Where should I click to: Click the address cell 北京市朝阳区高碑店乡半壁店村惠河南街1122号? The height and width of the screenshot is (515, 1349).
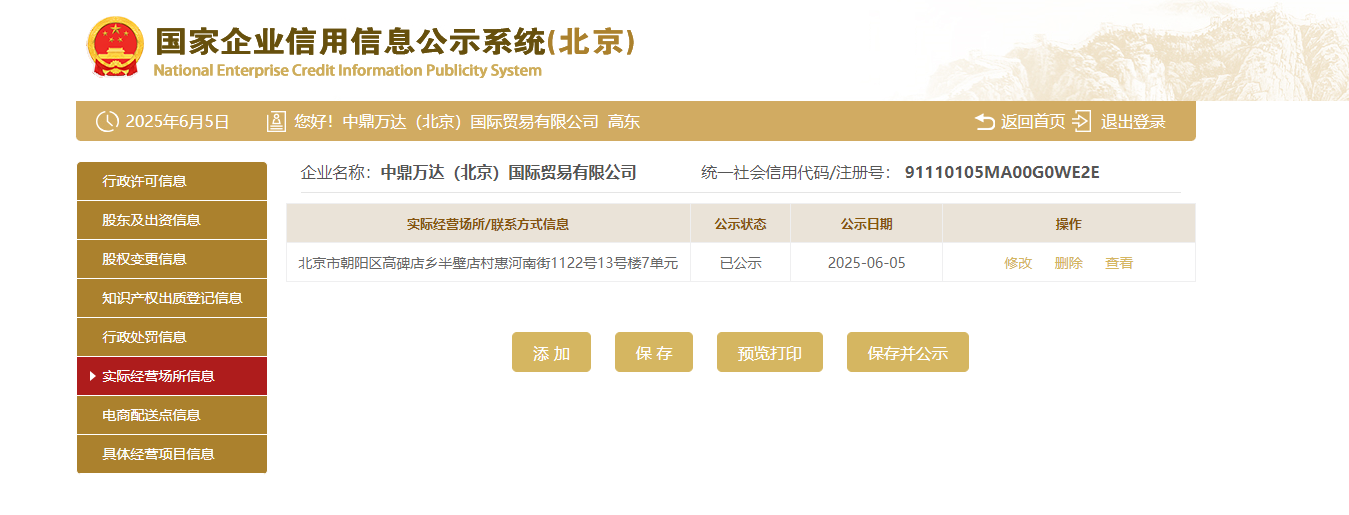[488, 263]
